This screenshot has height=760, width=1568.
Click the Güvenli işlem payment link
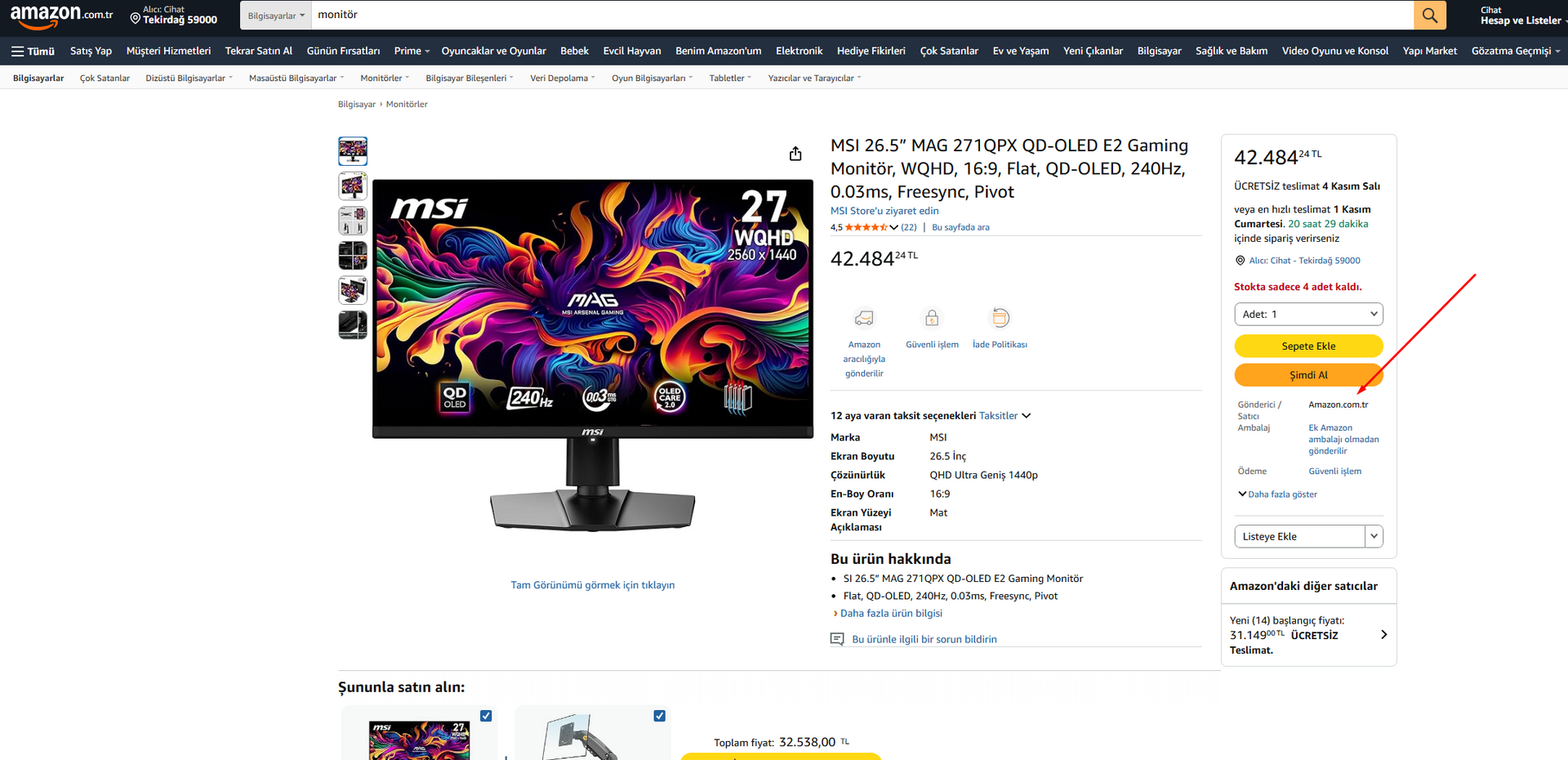[x=1334, y=472]
